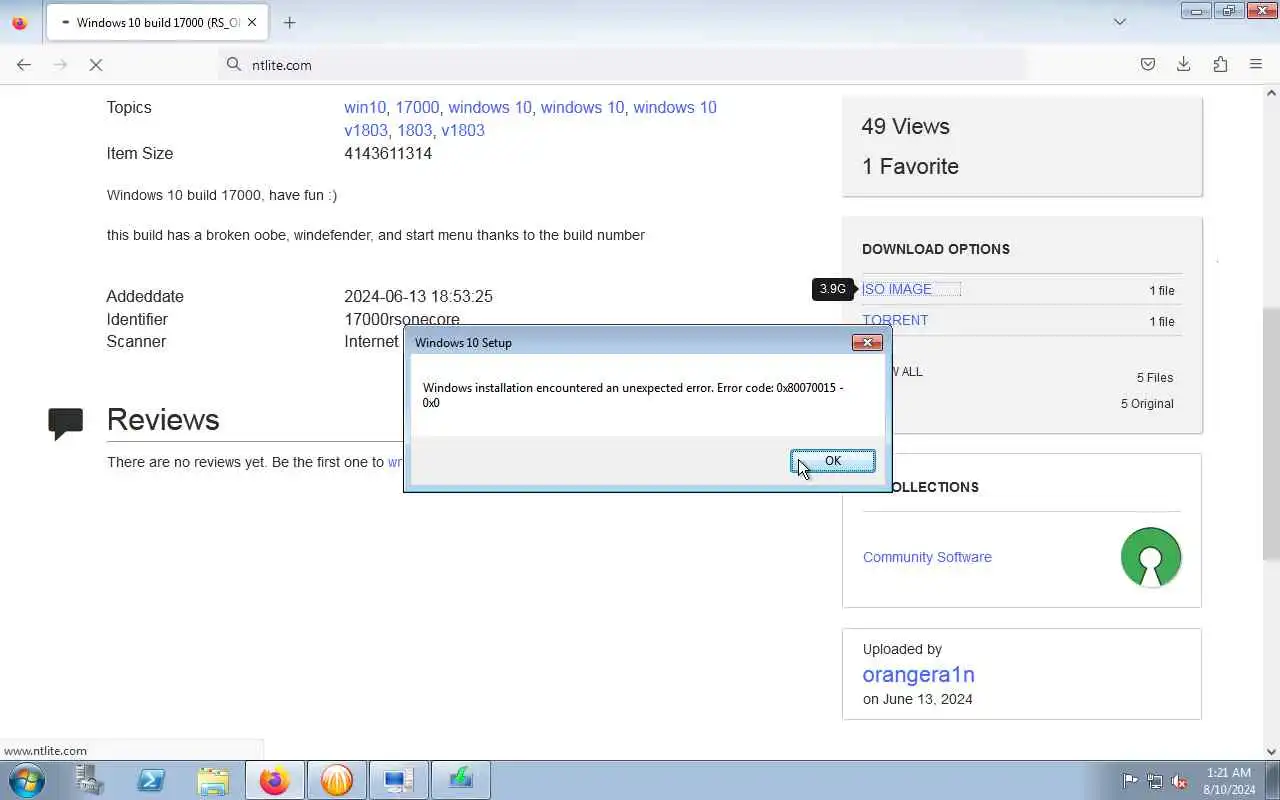The image size is (1280, 800).
Task: Open the clock showing 1:21 AM
Action: (x=1229, y=780)
